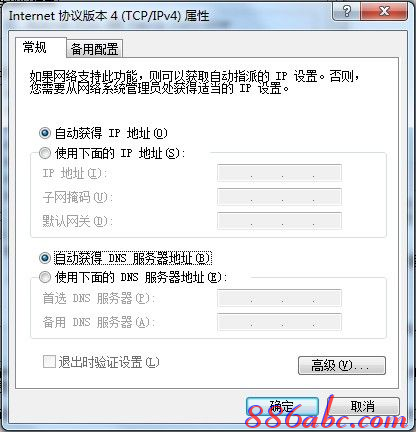Confirm with the 确定 button
Image resolution: width=416 pixels, height=432 pixels.
[282, 407]
